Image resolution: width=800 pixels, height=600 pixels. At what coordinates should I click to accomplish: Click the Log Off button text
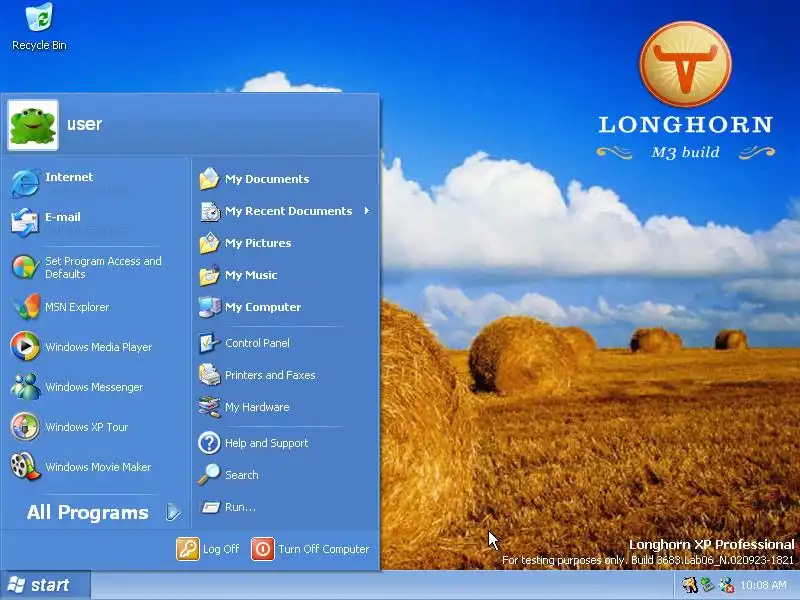[x=221, y=549]
